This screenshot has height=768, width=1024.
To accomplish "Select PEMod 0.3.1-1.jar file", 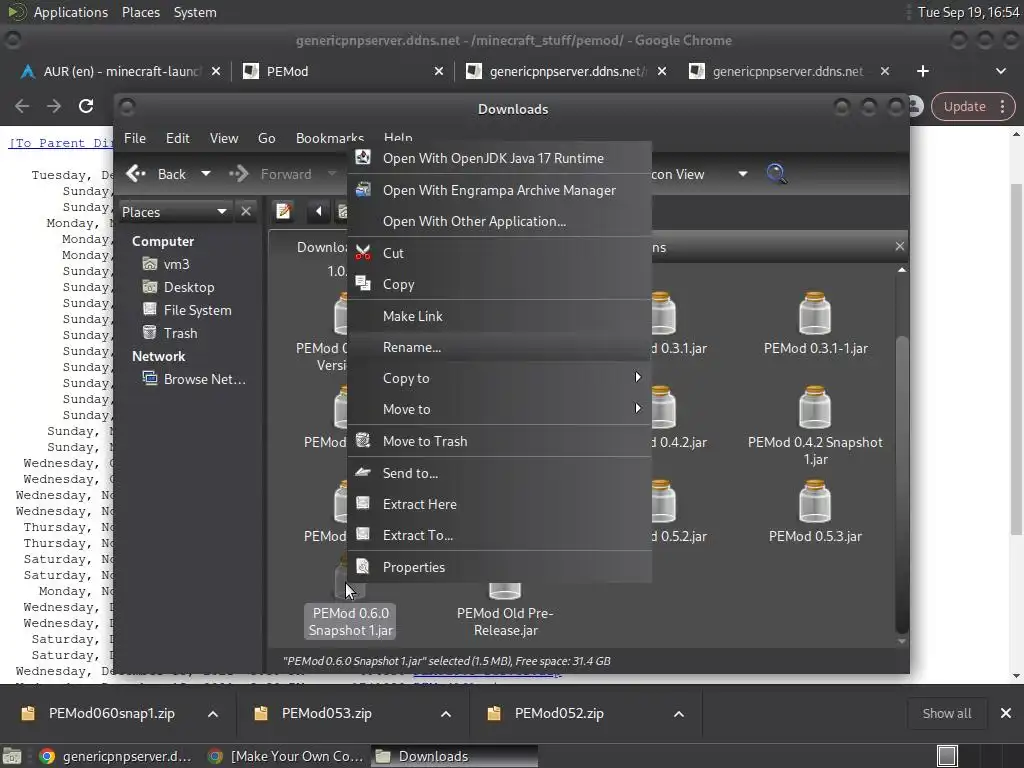I will pyautogui.click(x=815, y=323).
